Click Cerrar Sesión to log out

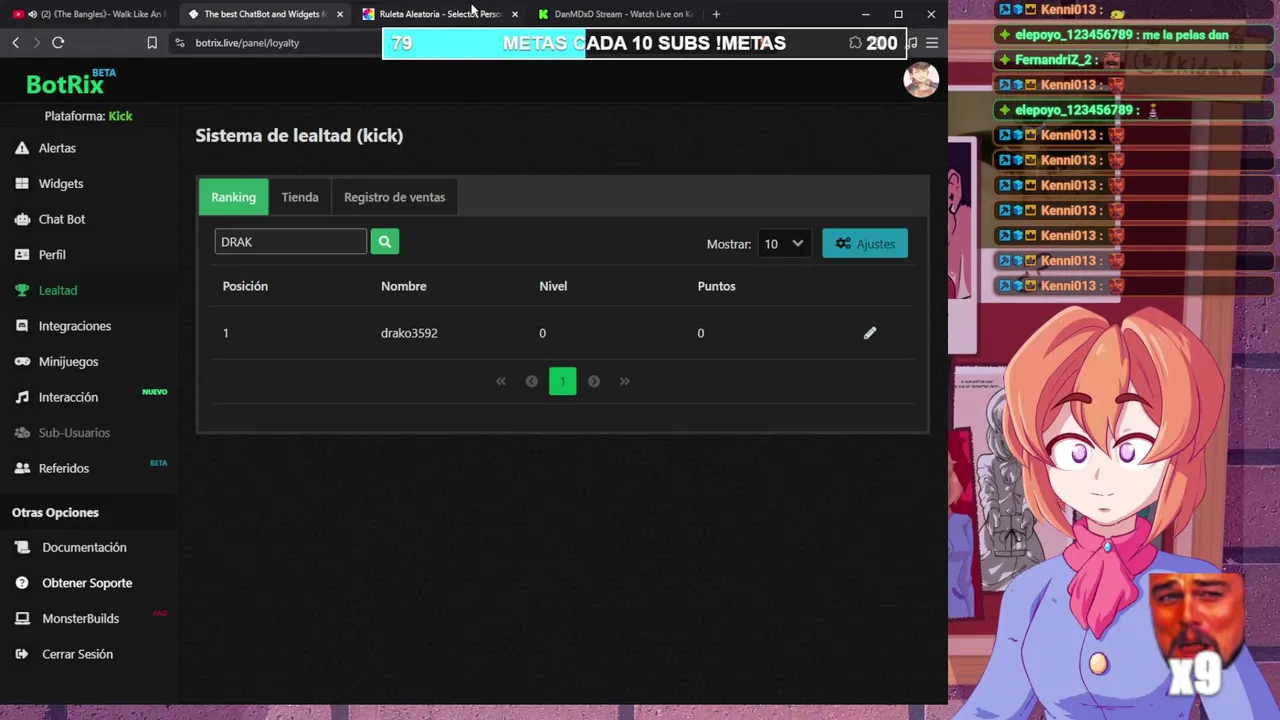point(77,654)
